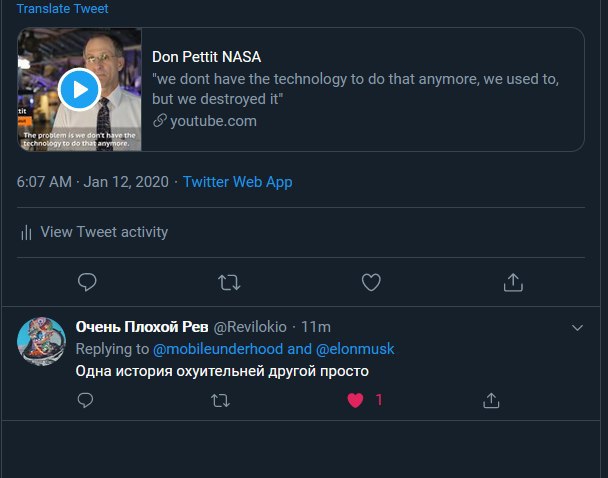Screen dimensions: 608x478
Task: Open the @elonmusk mention link
Action: click(355, 349)
